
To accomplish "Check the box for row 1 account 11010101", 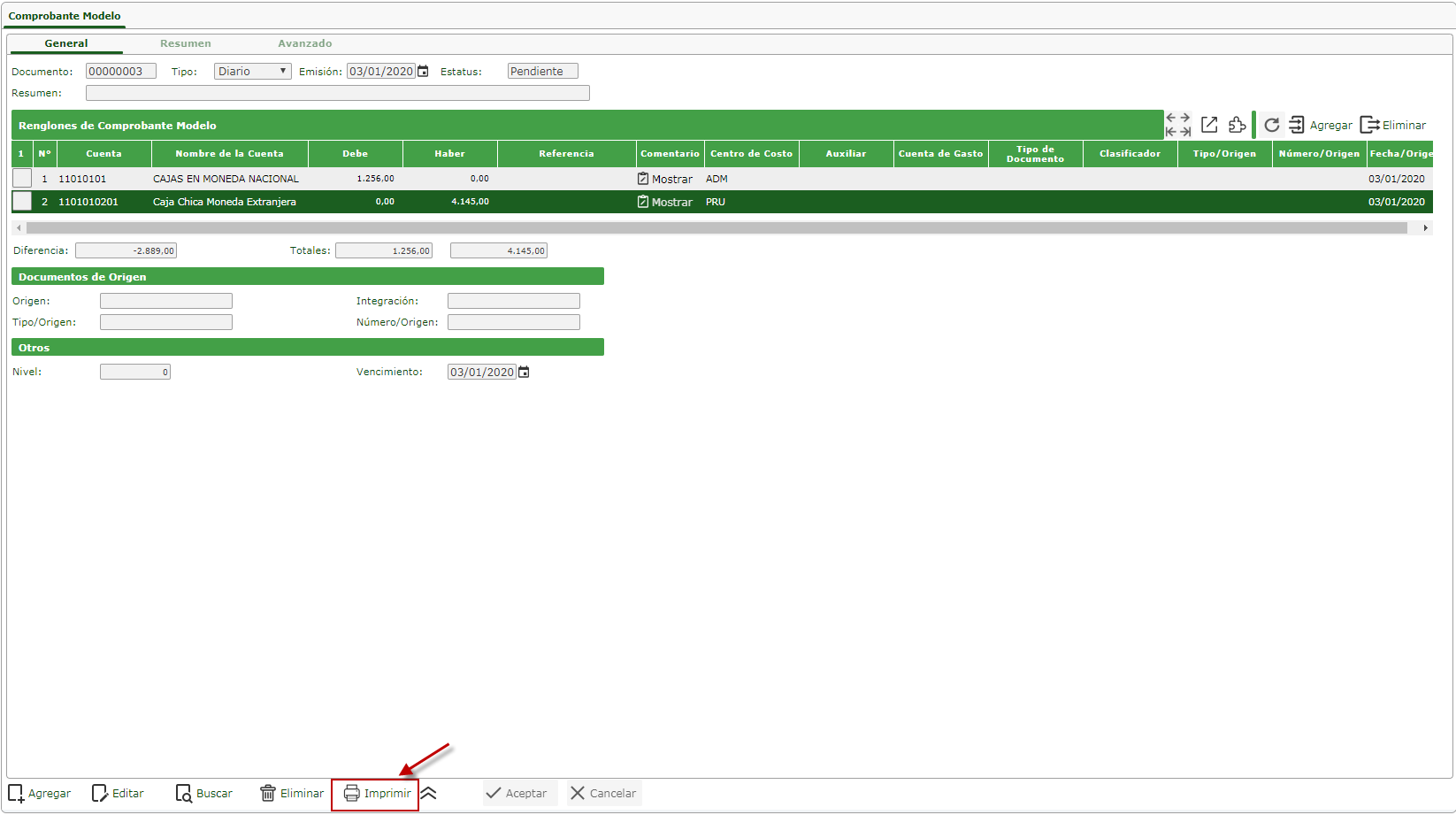I will point(22,179).
